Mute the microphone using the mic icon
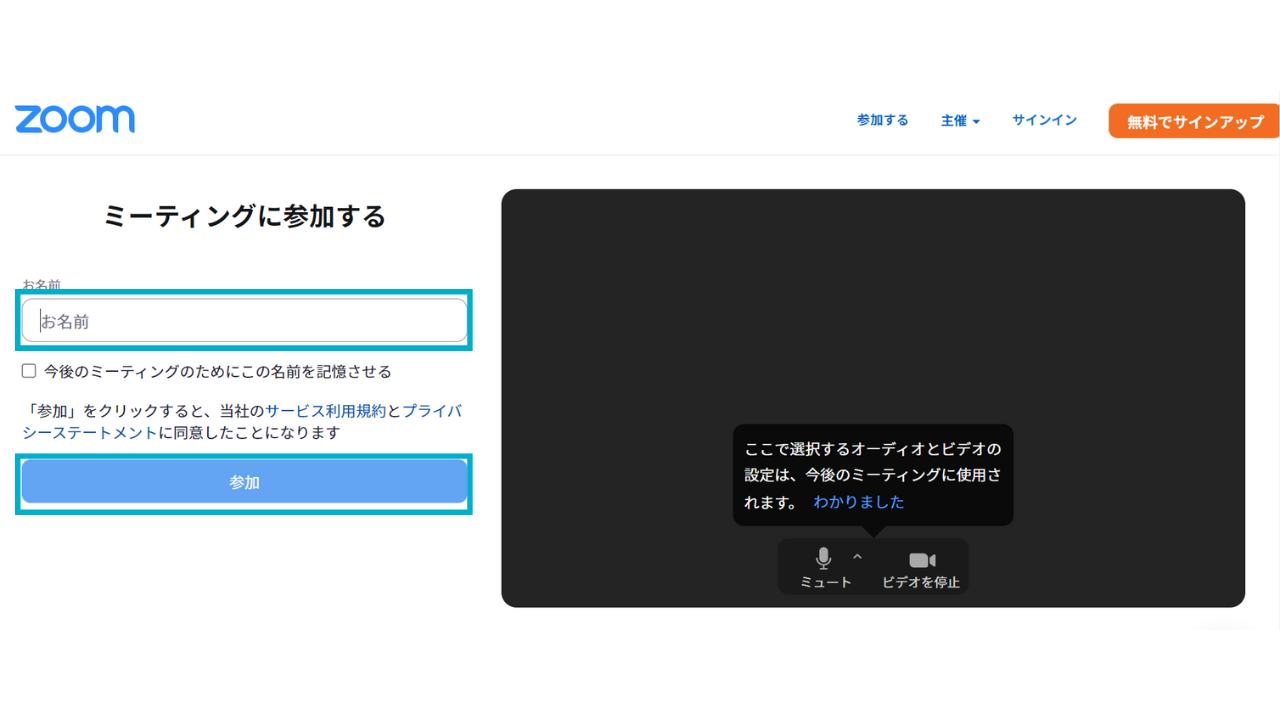1280x720 pixels. tap(824, 559)
